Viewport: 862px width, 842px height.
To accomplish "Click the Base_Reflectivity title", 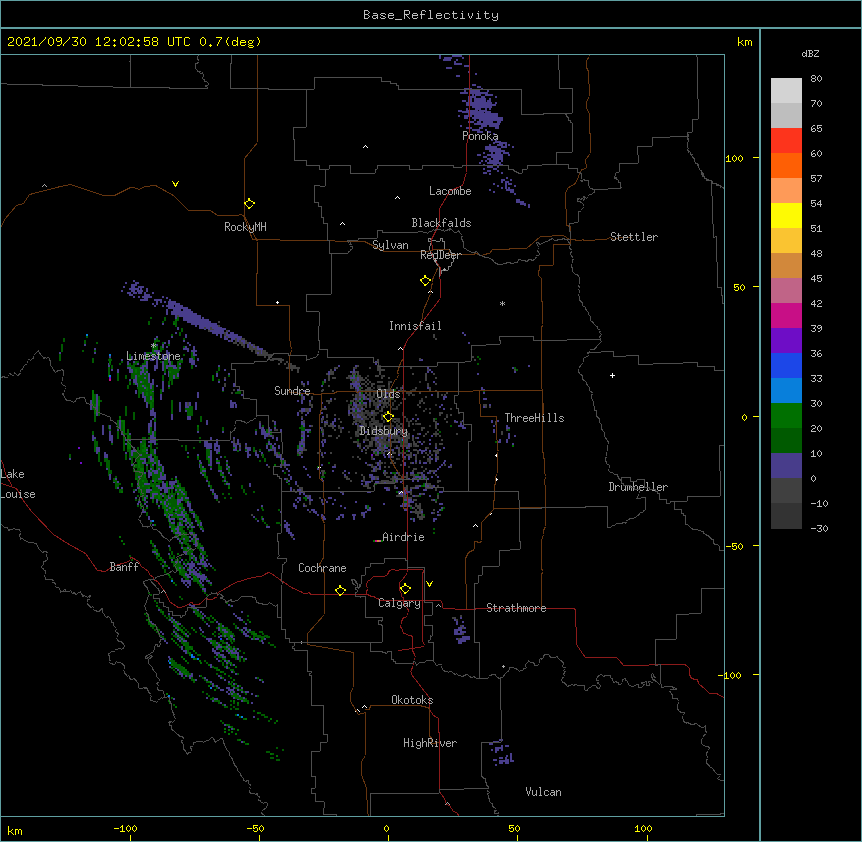I will [x=431, y=15].
